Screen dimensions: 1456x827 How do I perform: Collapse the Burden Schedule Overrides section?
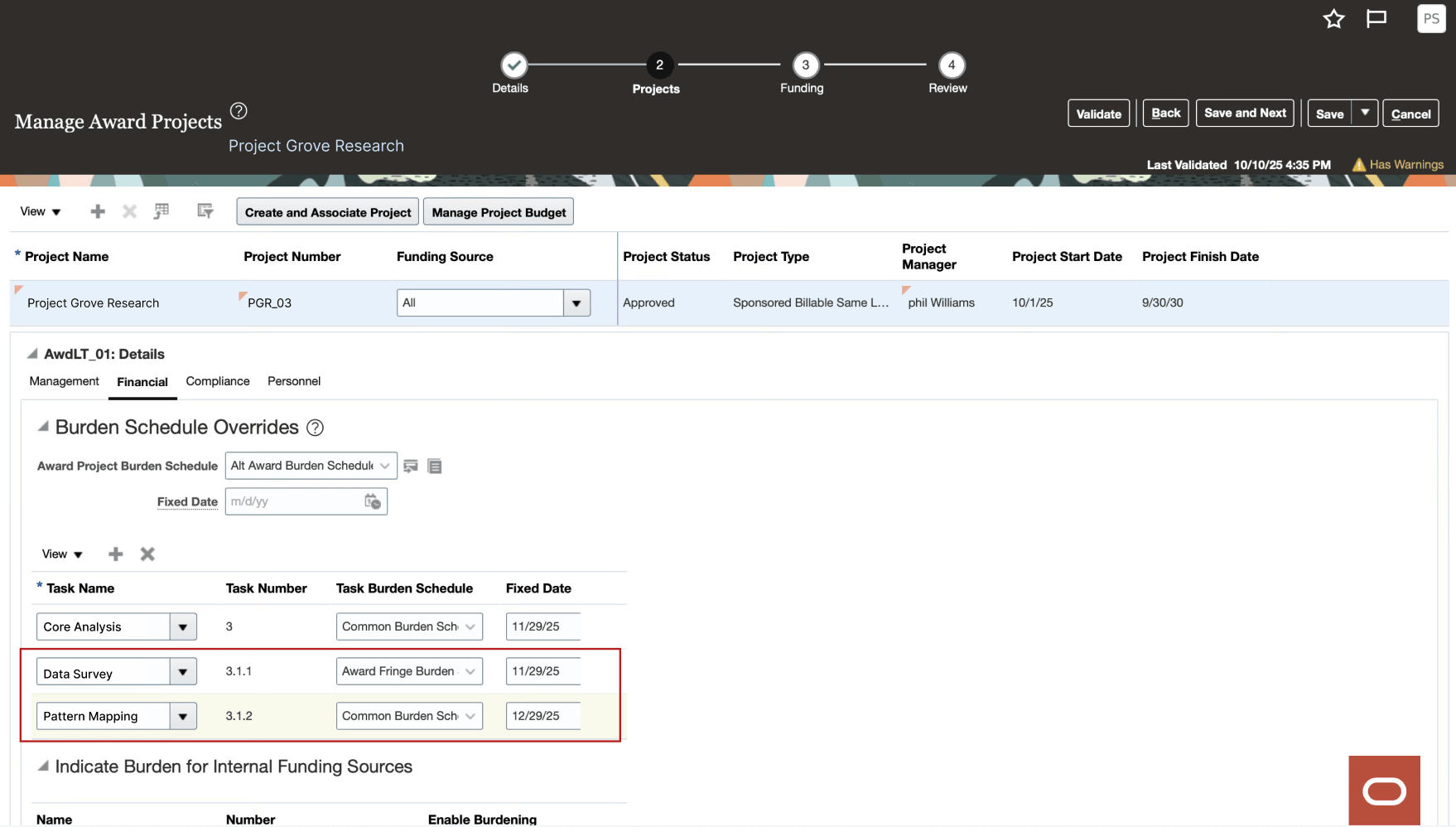41,426
